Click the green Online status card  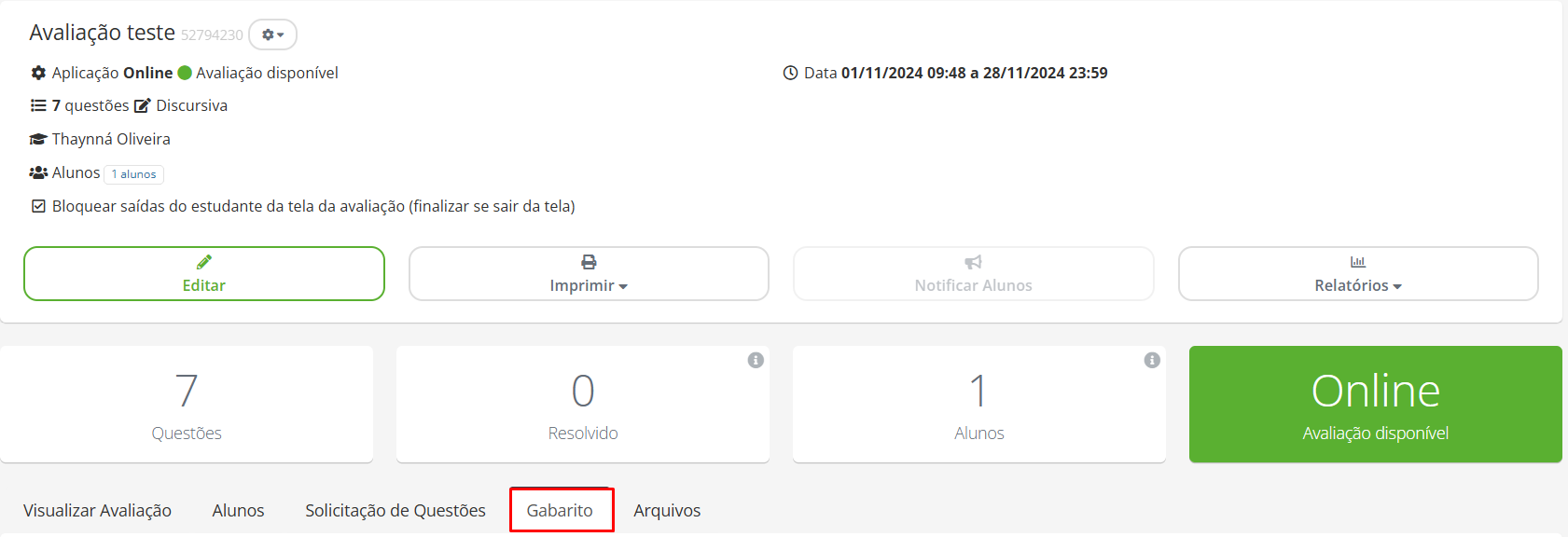pos(1375,404)
